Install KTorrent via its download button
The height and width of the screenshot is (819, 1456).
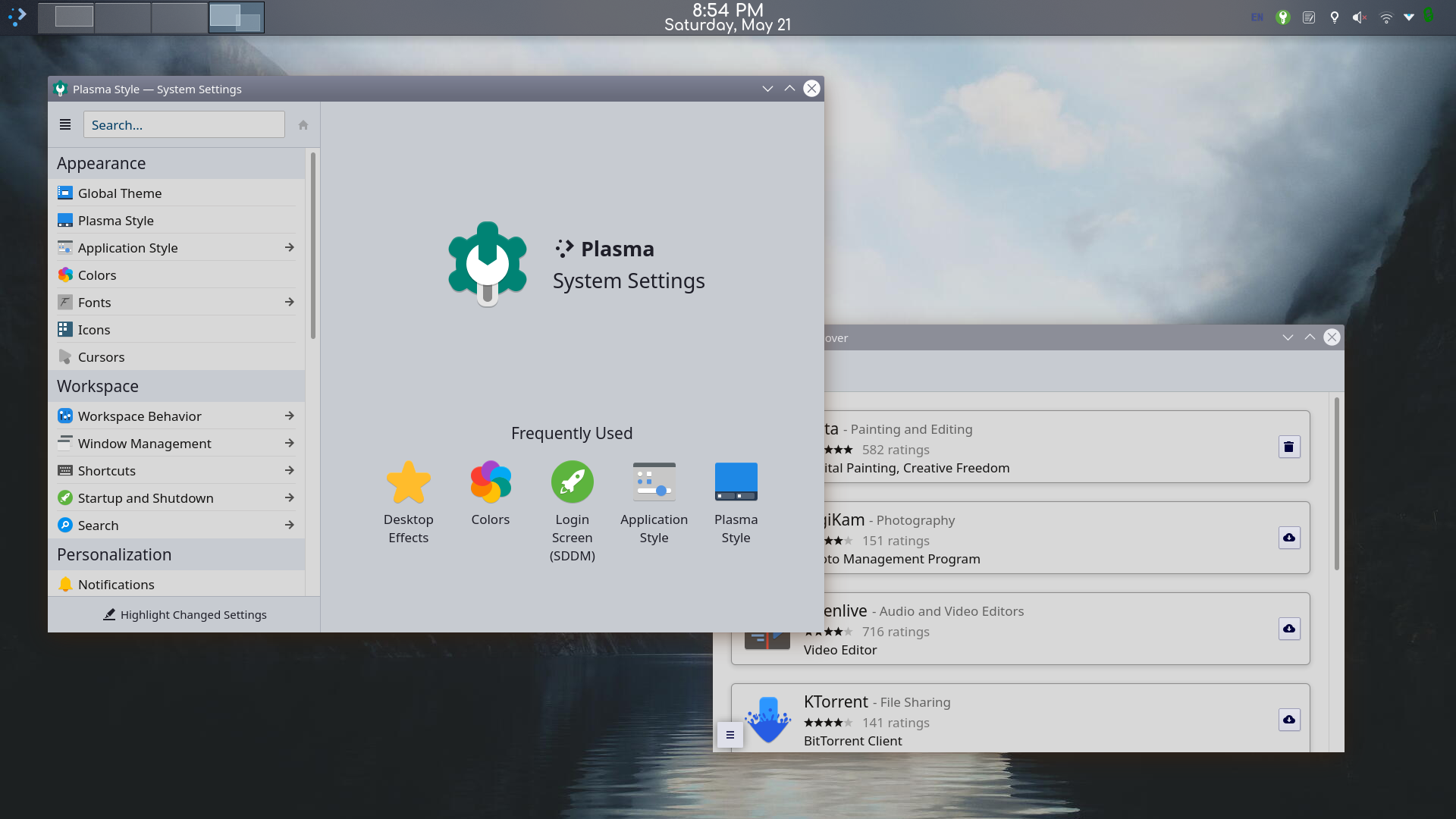click(x=1289, y=720)
